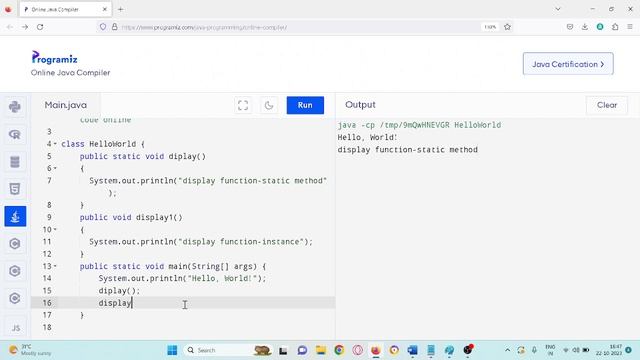Reset the page zoom level indicator
640x360 pixels.
coord(490,27)
